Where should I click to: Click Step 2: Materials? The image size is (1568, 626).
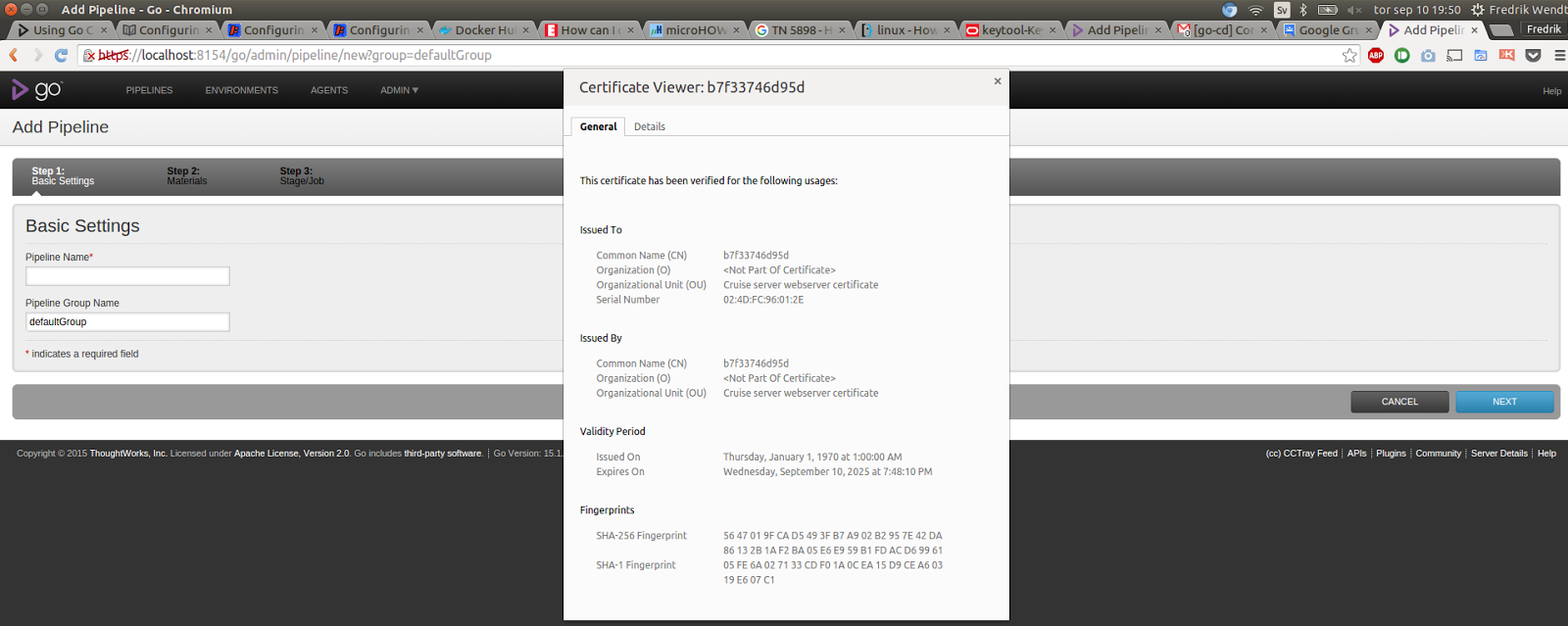[x=186, y=176]
